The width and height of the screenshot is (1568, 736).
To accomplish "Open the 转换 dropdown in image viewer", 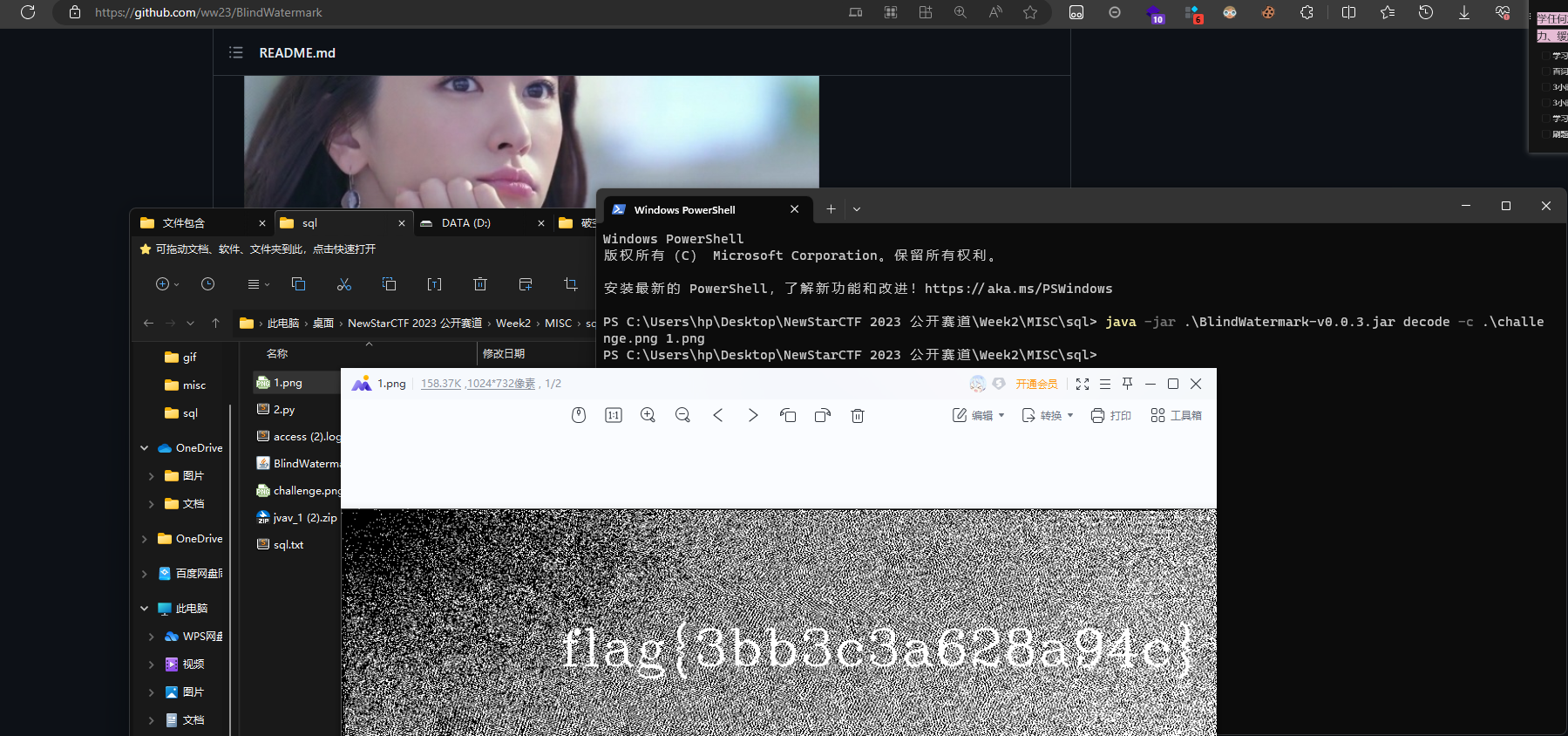I will coord(1048,415).
